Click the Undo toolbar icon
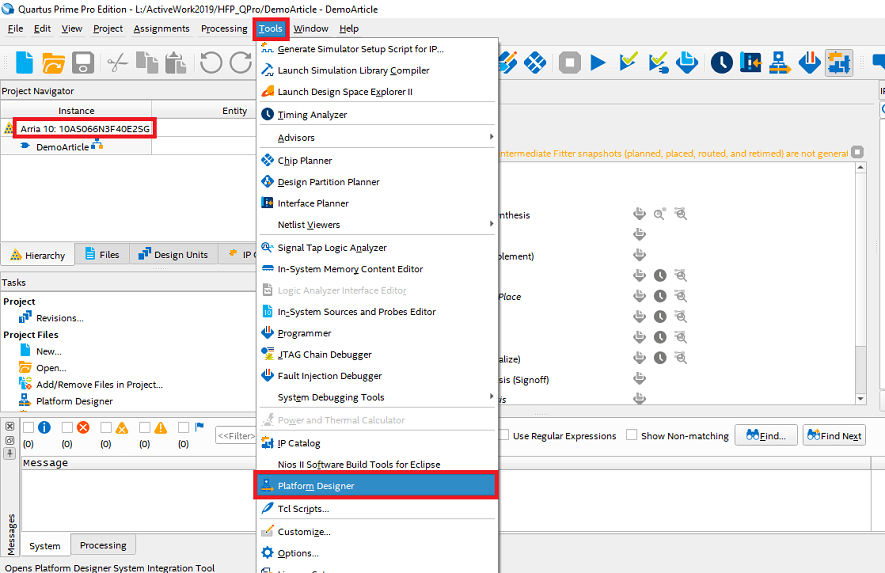 point(211,64)
